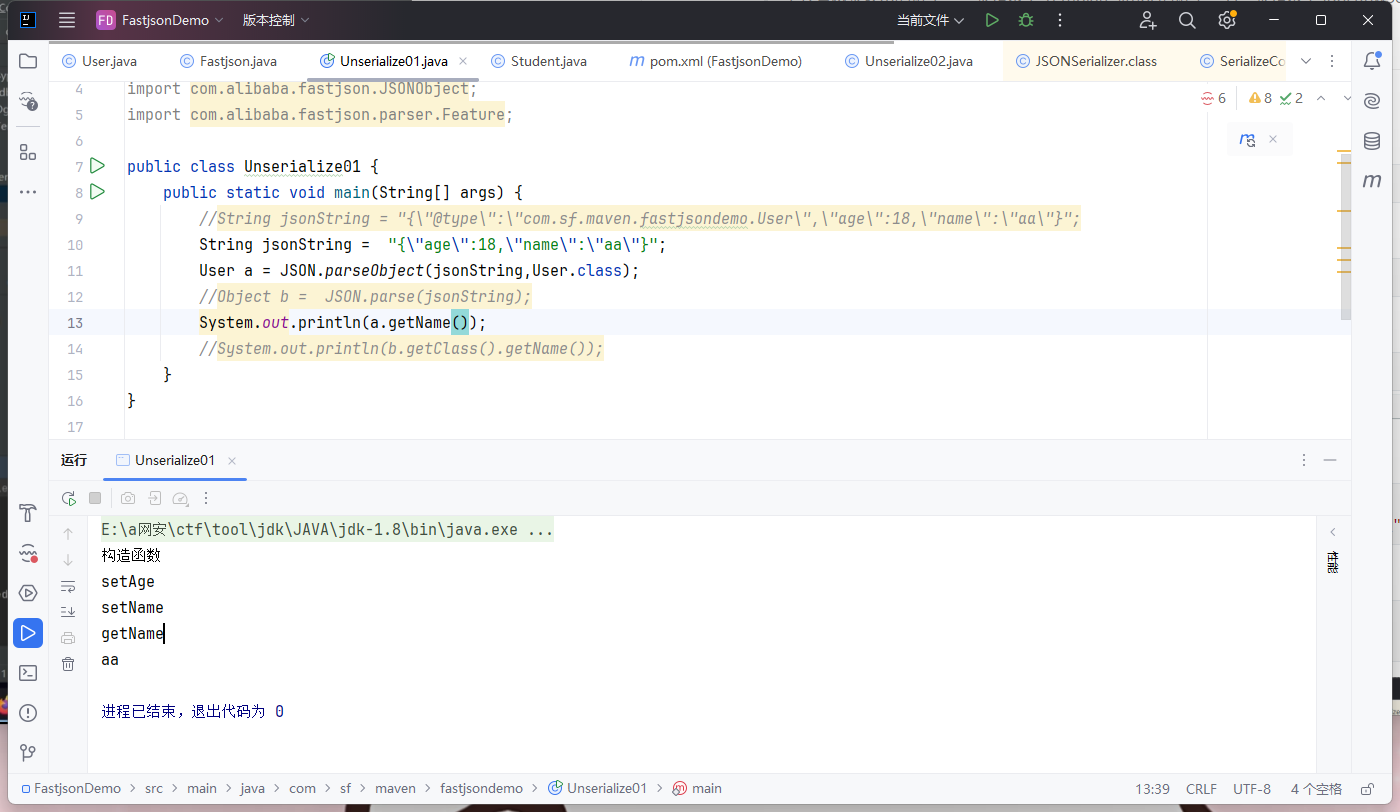The image size is (1400, 812).
Task: Toggle the read-only lock in status bar
Action: [x=1368, y=789]
